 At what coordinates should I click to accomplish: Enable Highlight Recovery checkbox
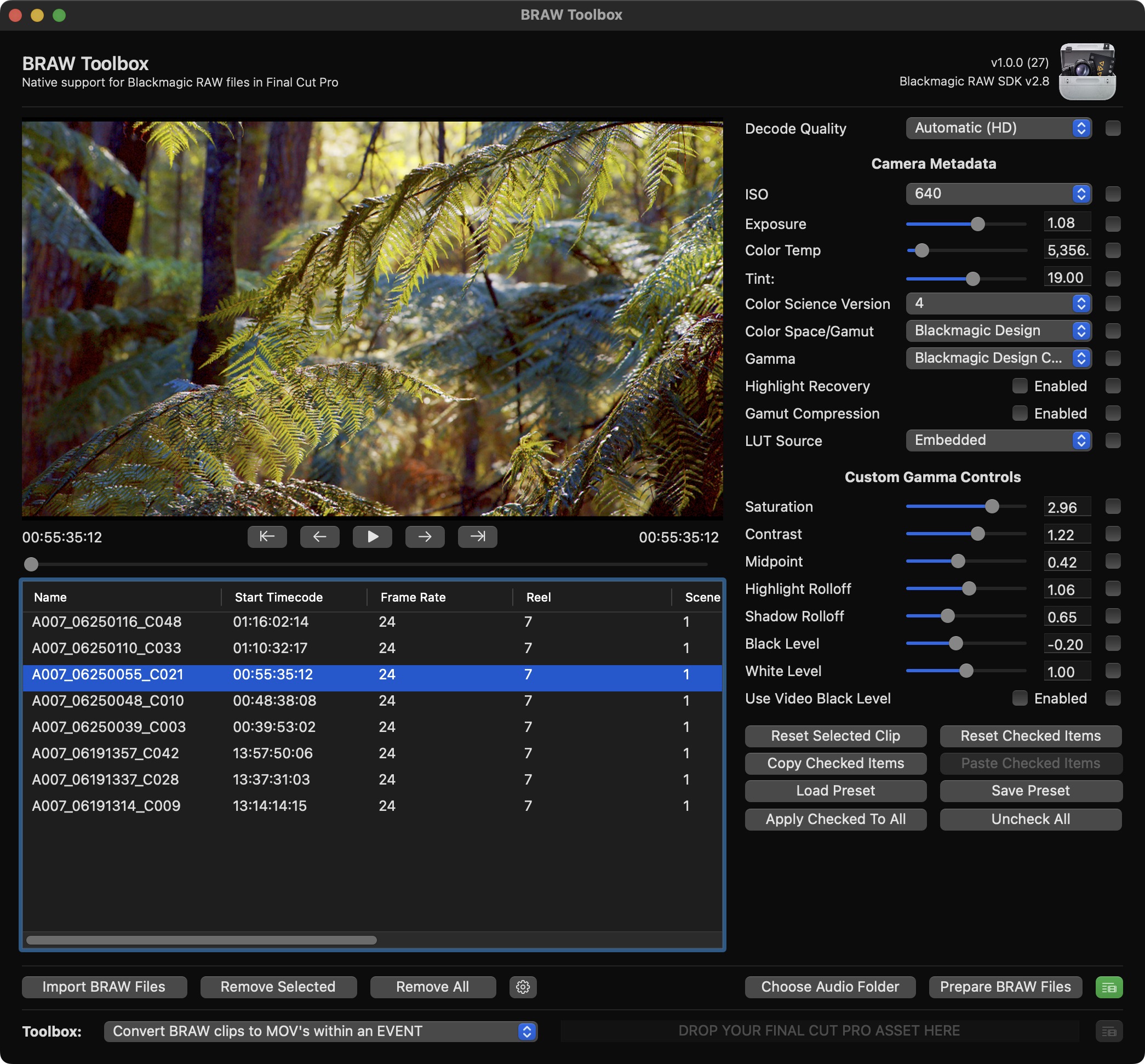(x=1020, y=386)
